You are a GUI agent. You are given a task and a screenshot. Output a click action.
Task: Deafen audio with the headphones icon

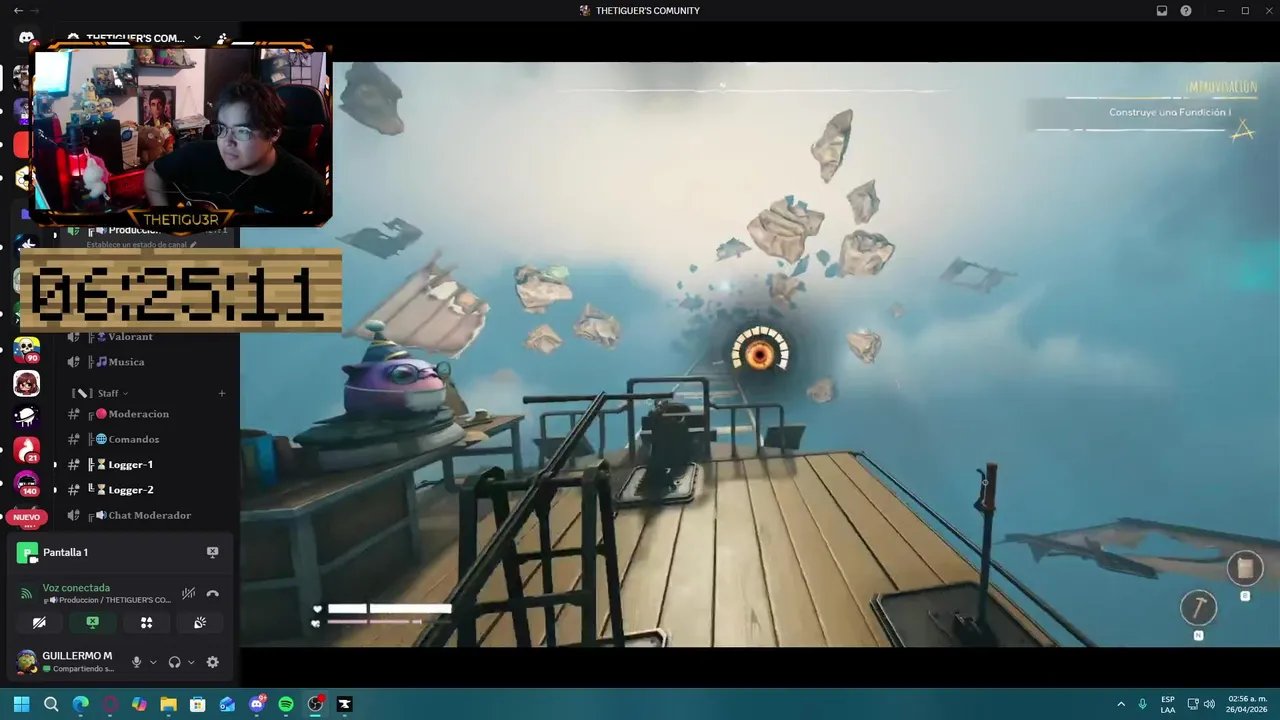coord(175,662)
